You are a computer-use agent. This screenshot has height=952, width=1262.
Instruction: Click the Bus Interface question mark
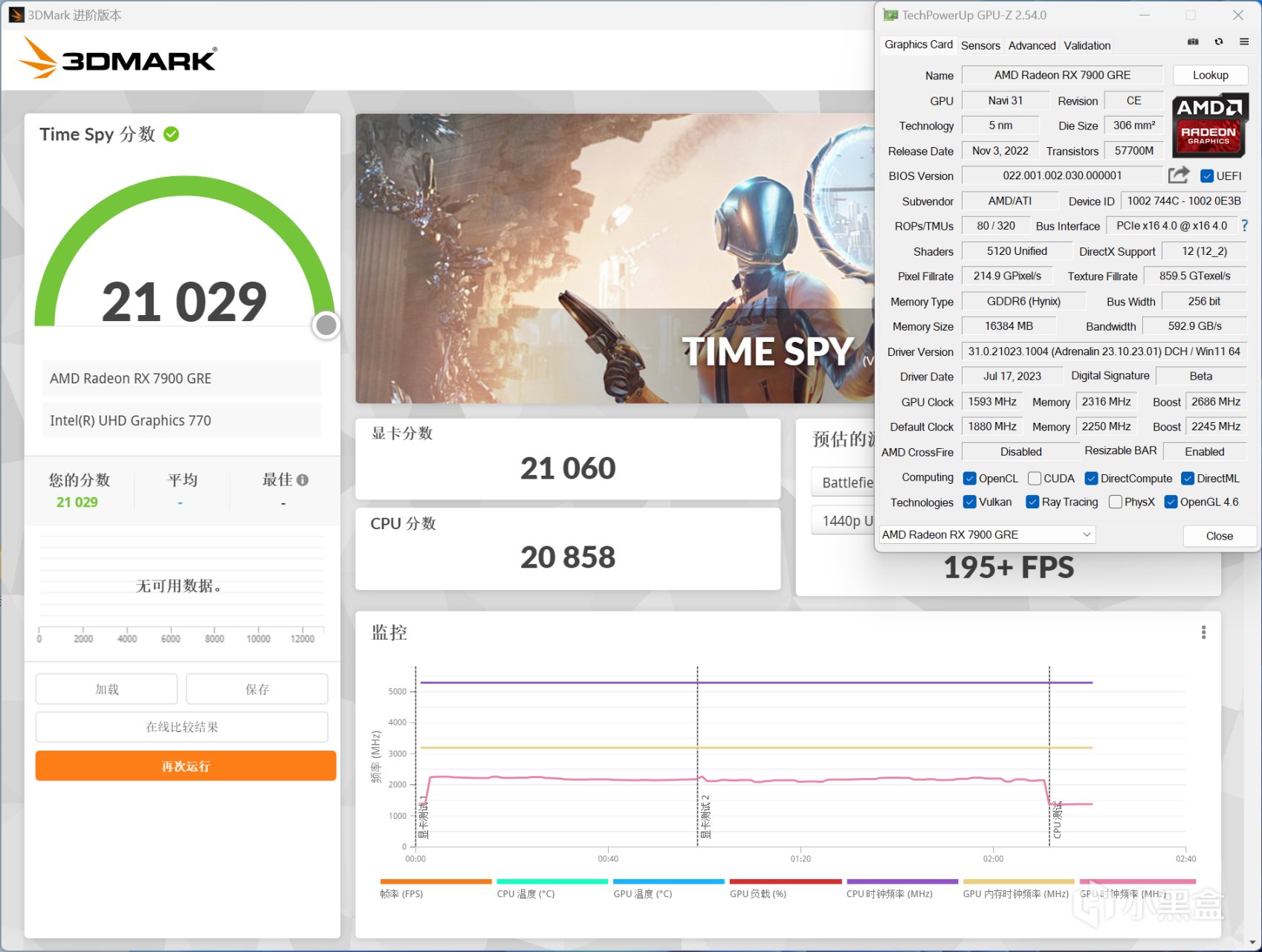point(1245,226)
